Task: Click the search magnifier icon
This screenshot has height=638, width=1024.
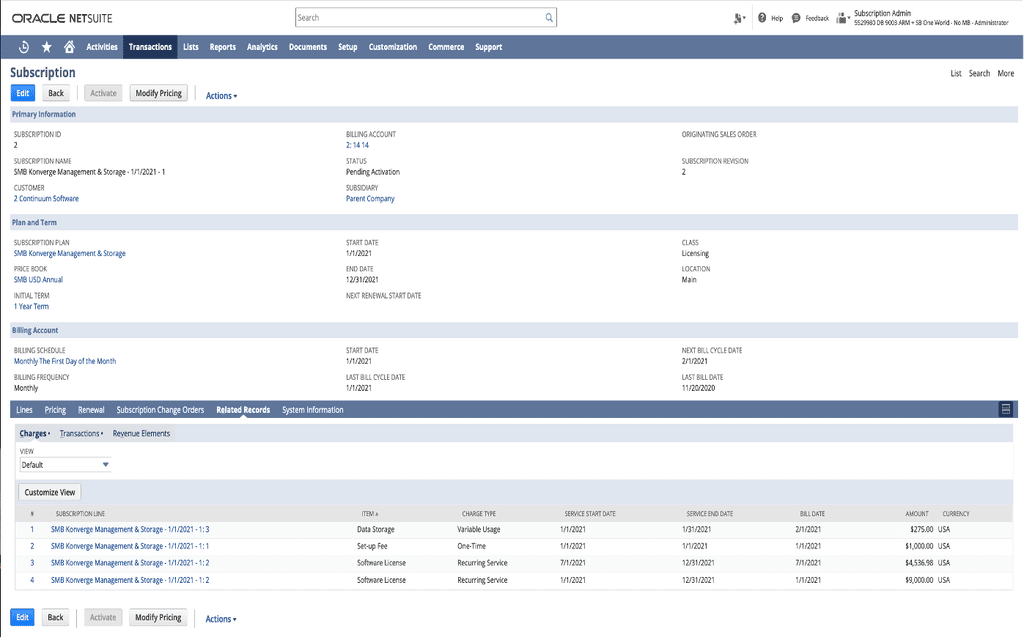Action: 549,18
